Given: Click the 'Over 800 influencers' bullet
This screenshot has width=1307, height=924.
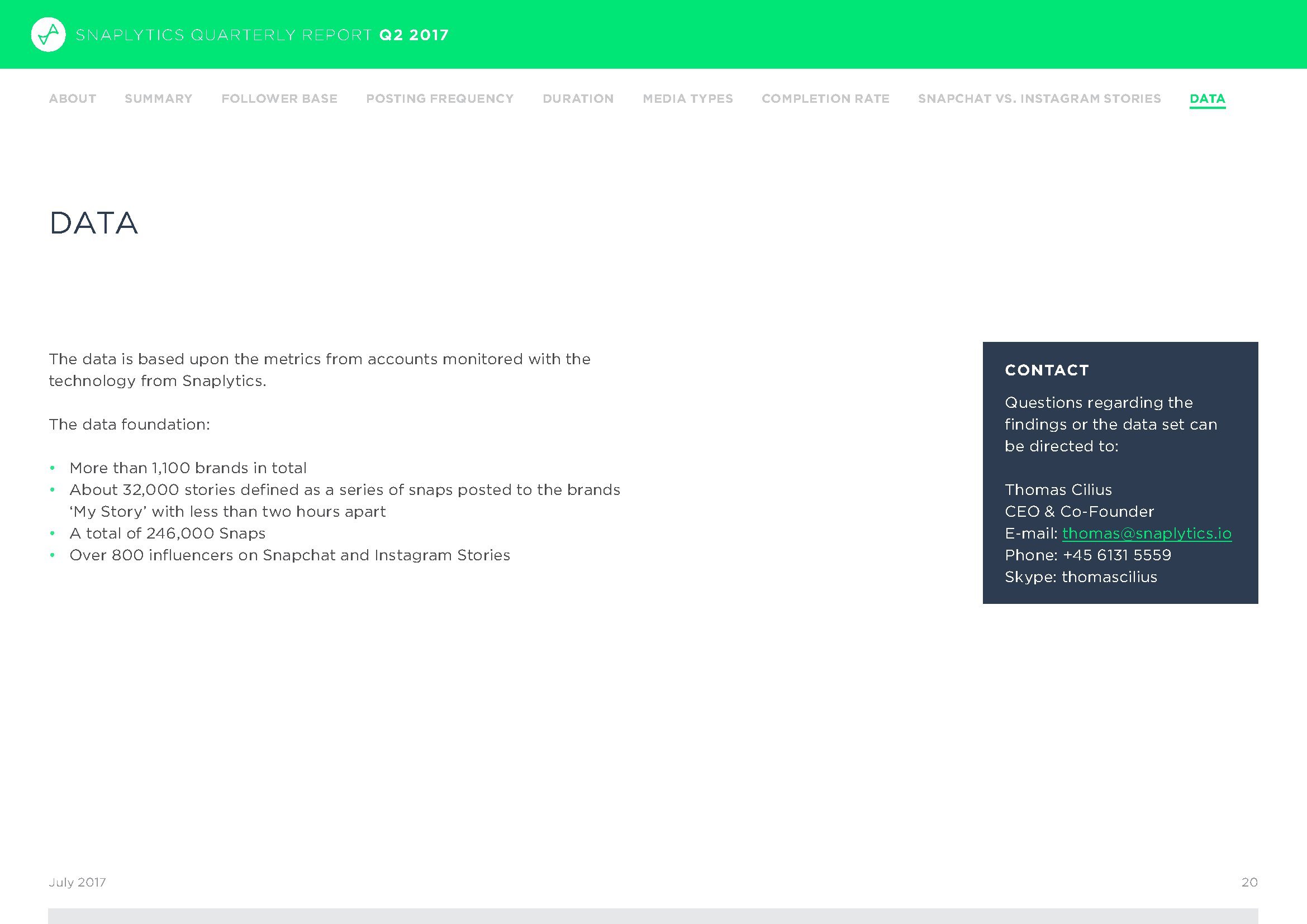Looking at the screenshot, I should click(290, 555).
